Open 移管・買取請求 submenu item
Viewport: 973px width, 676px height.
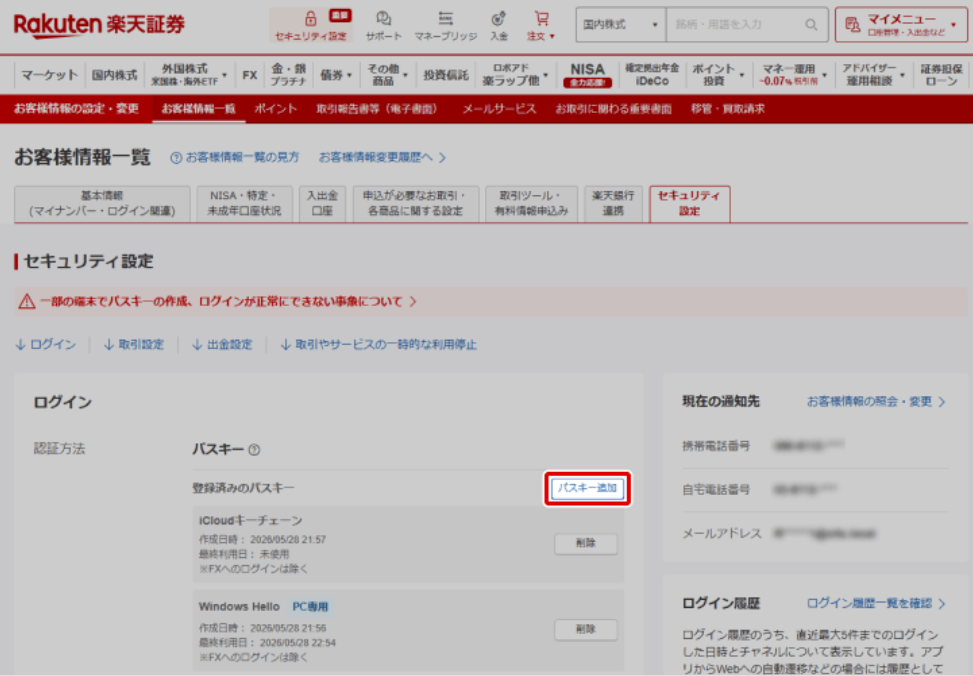coord(728,109)
